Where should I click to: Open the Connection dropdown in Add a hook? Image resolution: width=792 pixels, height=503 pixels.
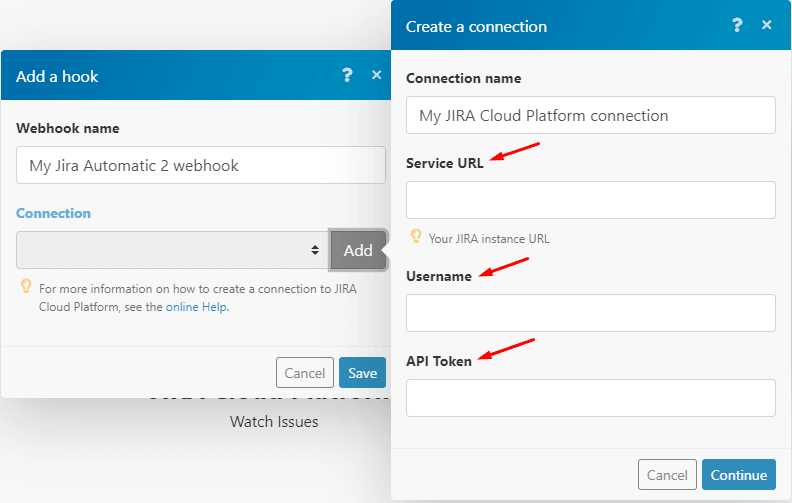[x=172, y=250]
